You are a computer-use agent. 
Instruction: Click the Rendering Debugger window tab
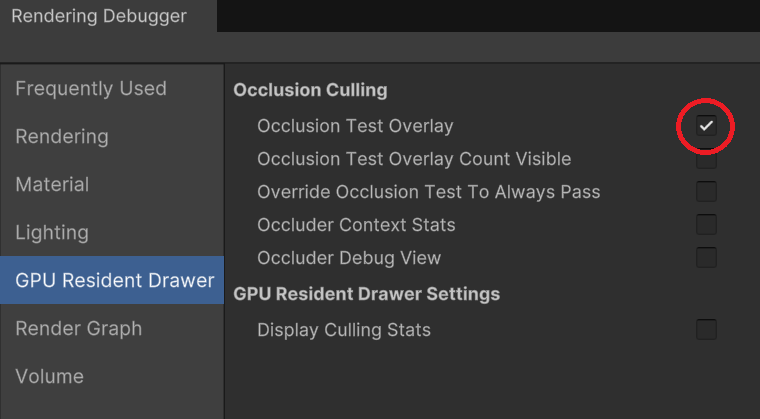pos(108,16)
